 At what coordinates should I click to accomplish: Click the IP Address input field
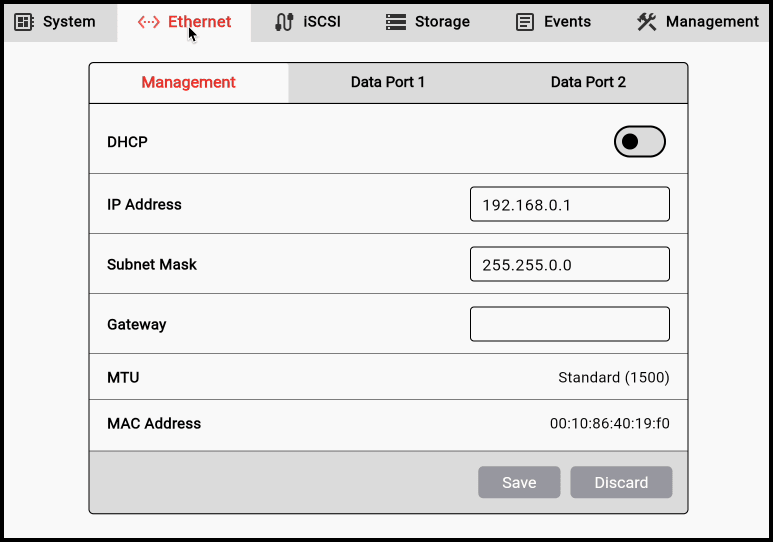pyautogui.click(x=569, y=204)
